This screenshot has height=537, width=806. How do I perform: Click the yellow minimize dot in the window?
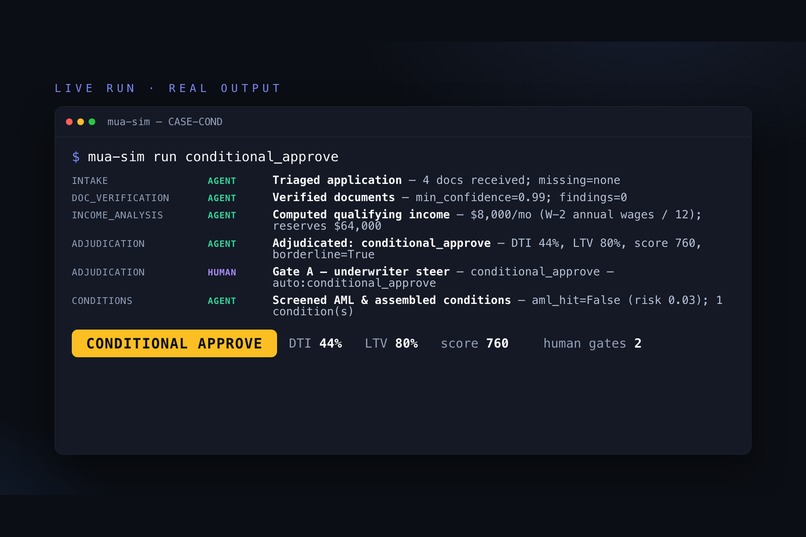(x=80, y=122)
